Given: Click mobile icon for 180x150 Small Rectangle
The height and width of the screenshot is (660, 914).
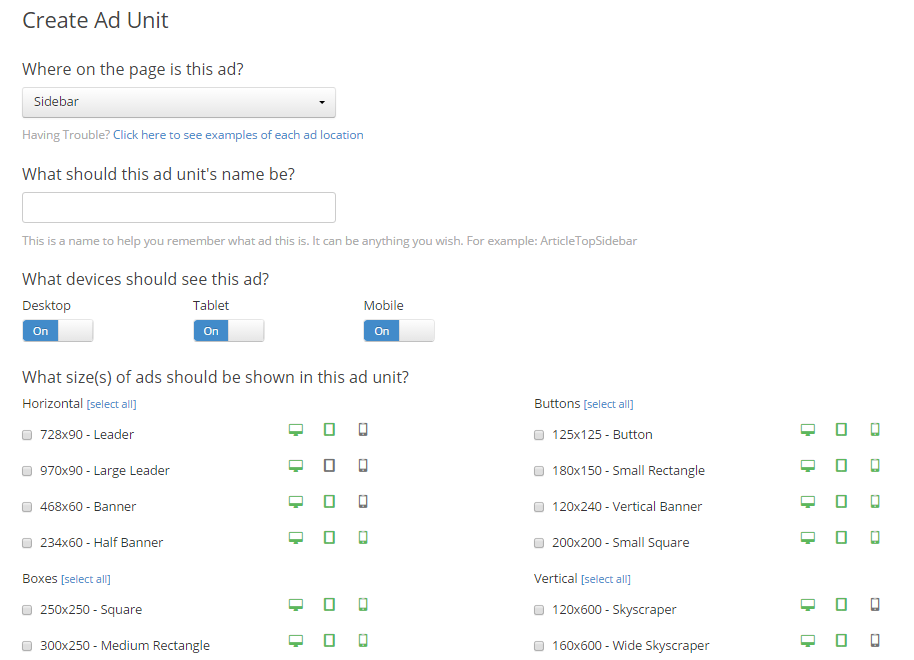Looking at the screenshot, I should [875, 466].
